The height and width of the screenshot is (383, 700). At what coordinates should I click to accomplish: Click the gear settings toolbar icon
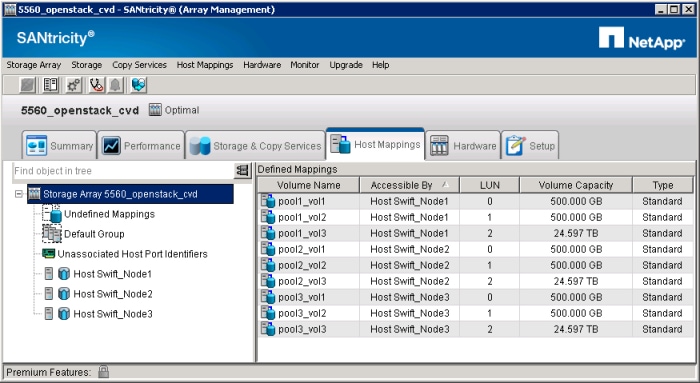[73, 85]
